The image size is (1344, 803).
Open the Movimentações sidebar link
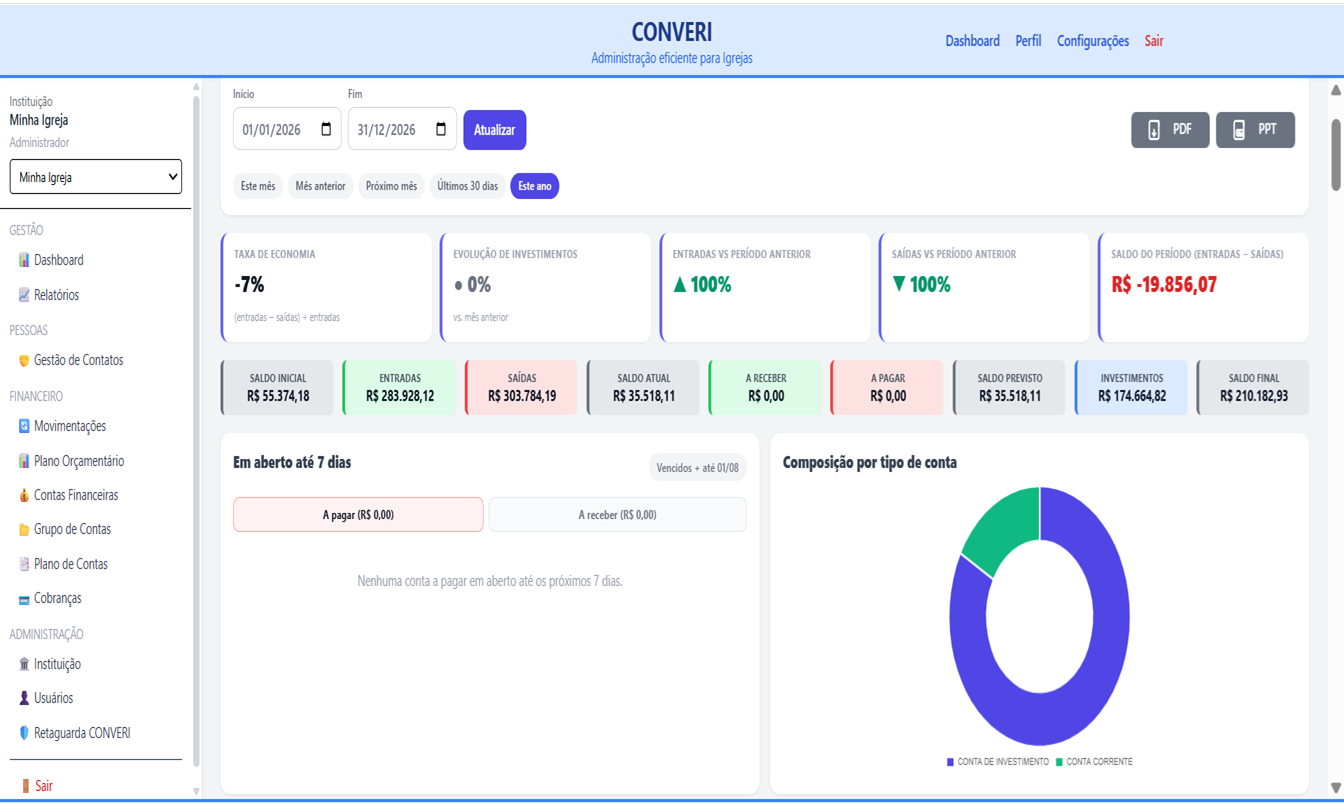coord(70,426)
